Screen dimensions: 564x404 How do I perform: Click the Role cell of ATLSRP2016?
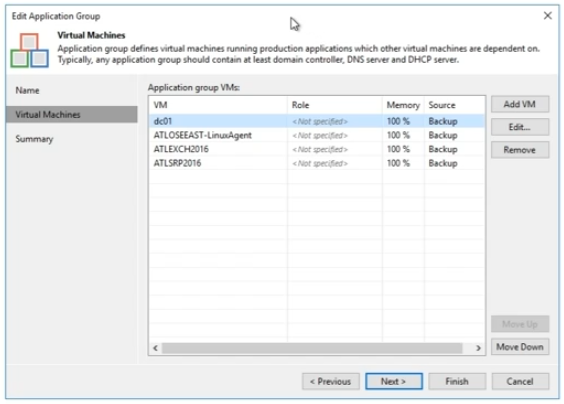pyautogui.click(x=320, y=164)
